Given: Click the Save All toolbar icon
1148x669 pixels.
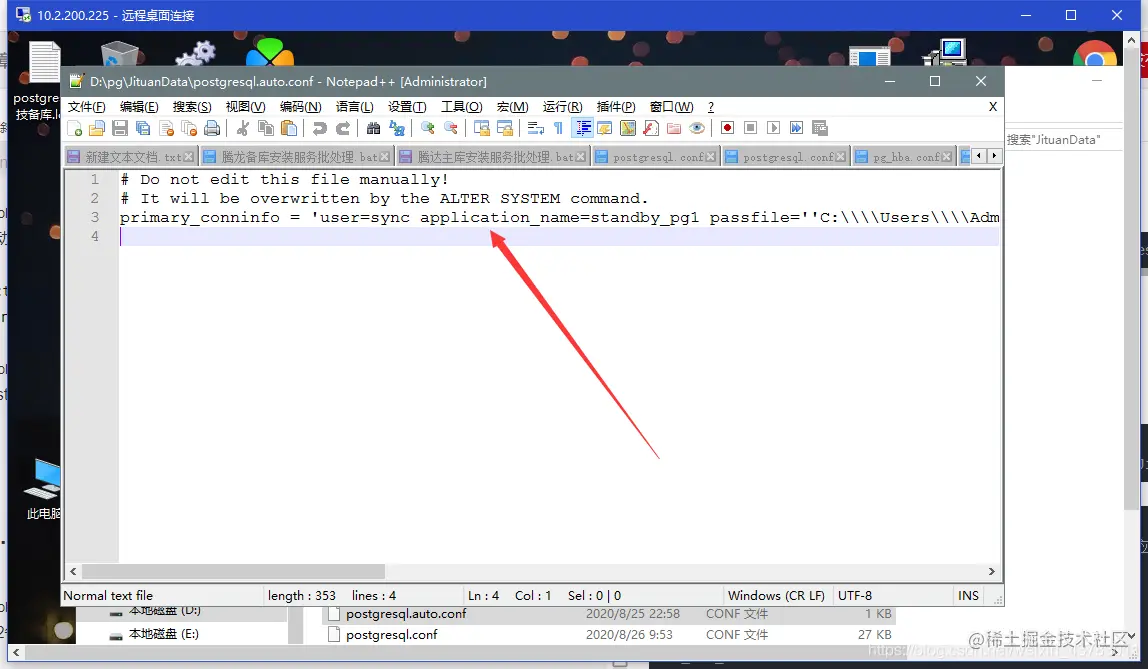Looking at the screenshot, I should click(x=144, y=129).
